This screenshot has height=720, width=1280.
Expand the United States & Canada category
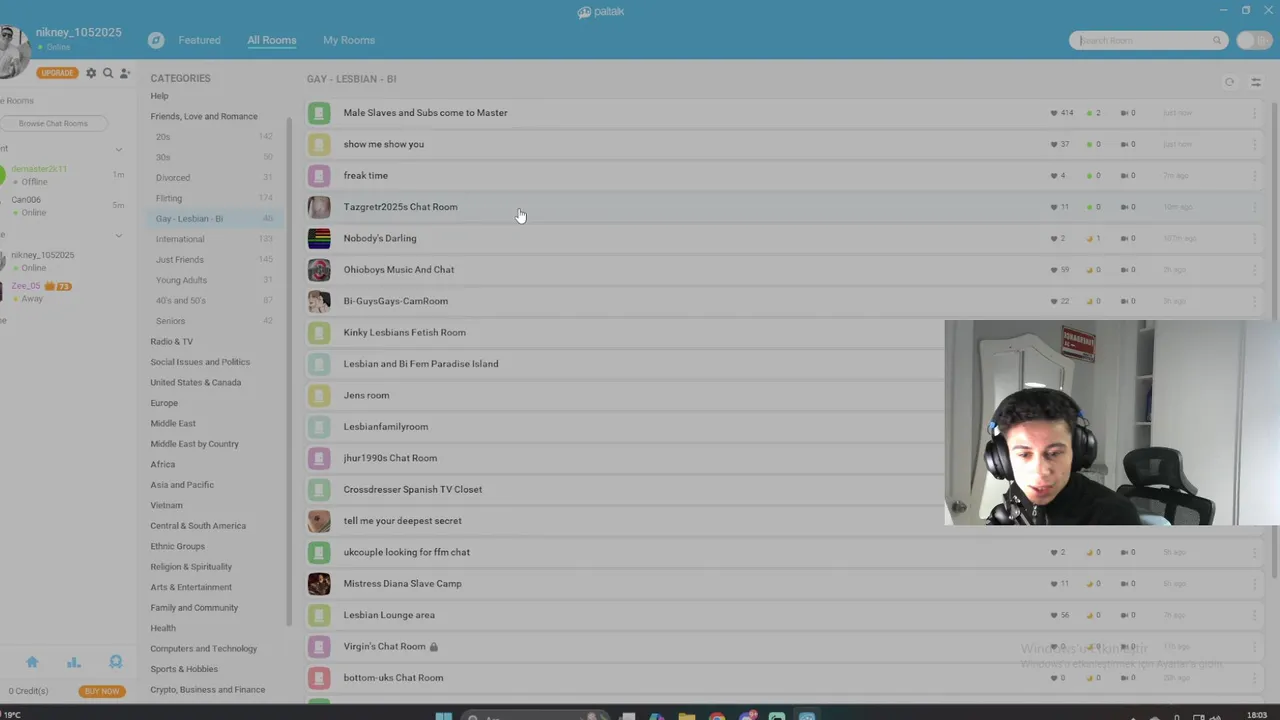point(195,383)
